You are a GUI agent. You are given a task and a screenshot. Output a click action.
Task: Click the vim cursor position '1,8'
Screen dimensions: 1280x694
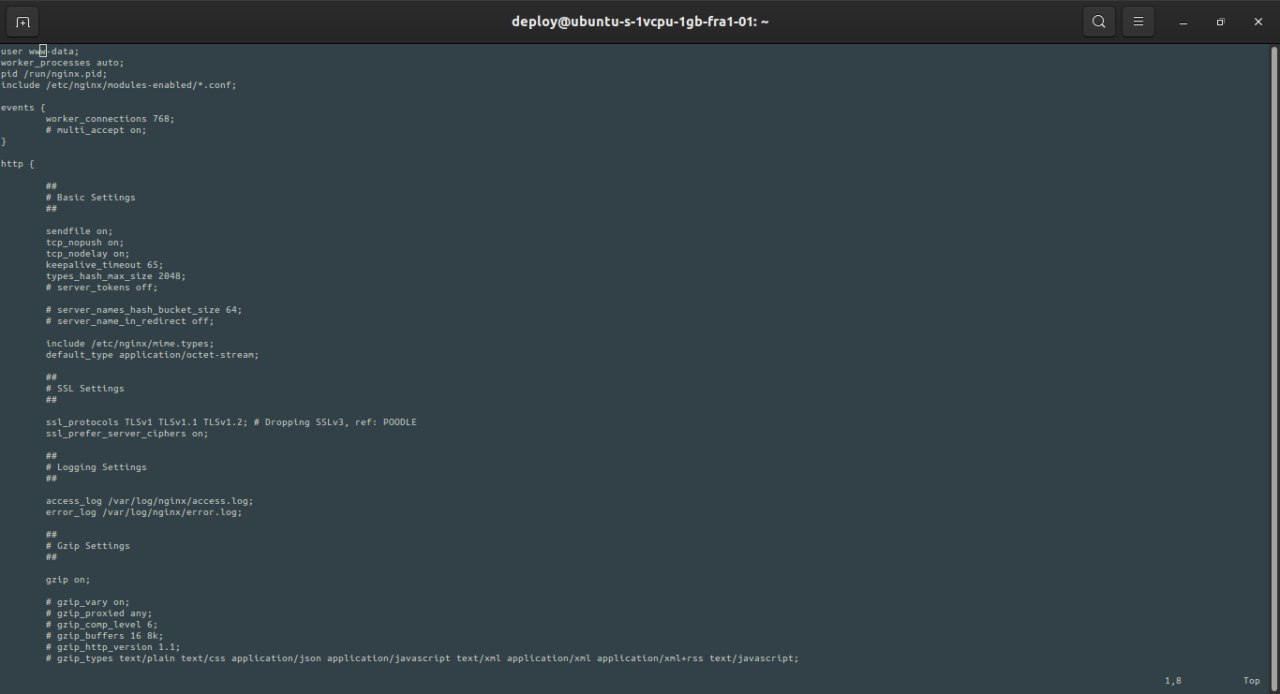1173,681
